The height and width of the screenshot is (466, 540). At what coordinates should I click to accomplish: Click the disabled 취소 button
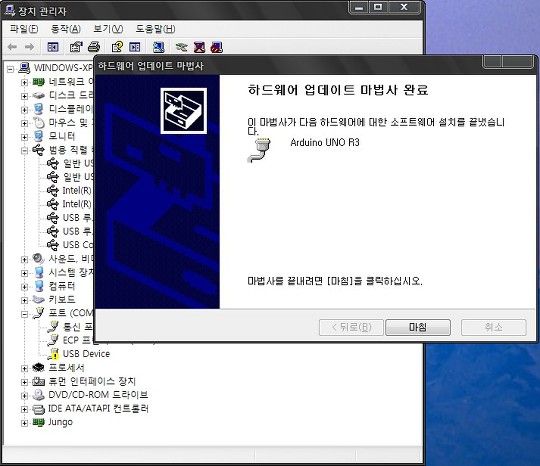[494, 327]
